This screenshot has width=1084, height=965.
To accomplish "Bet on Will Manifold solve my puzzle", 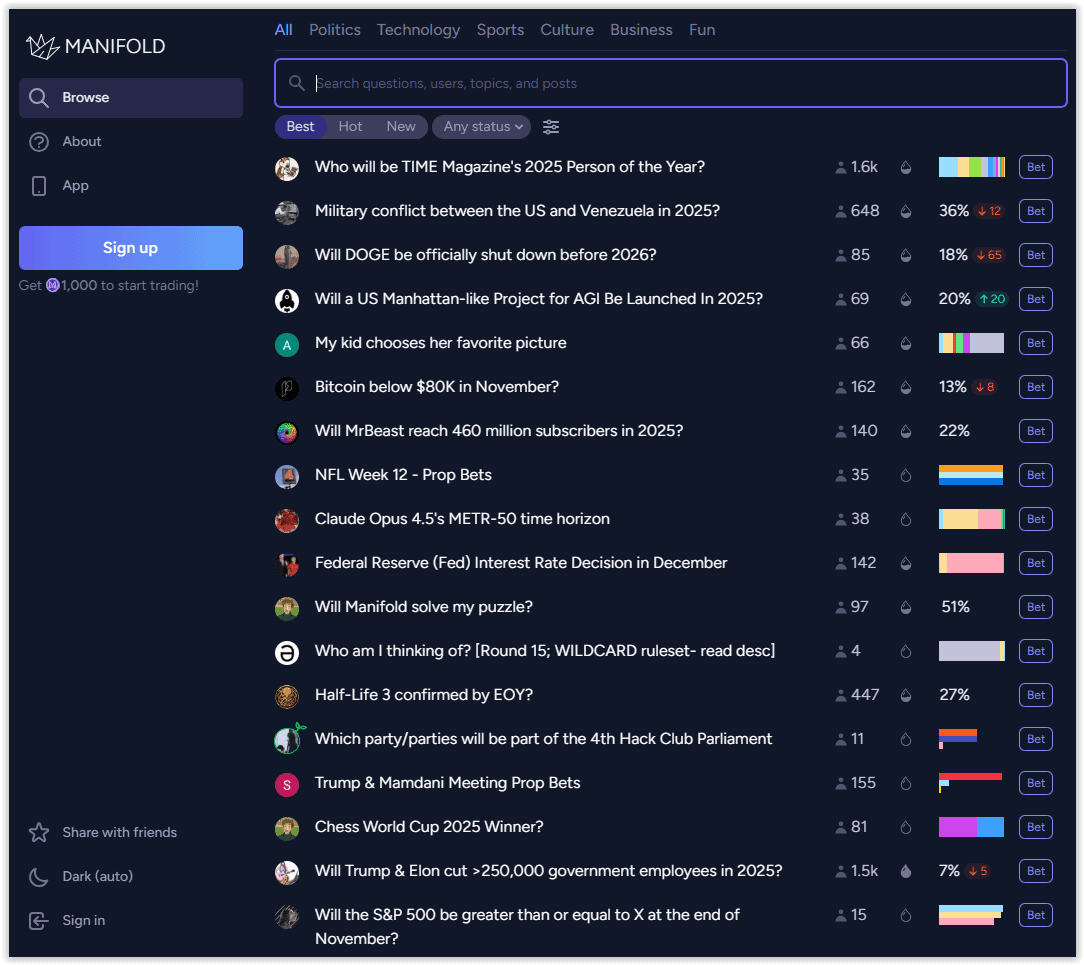I will [x=1036, y=608].
